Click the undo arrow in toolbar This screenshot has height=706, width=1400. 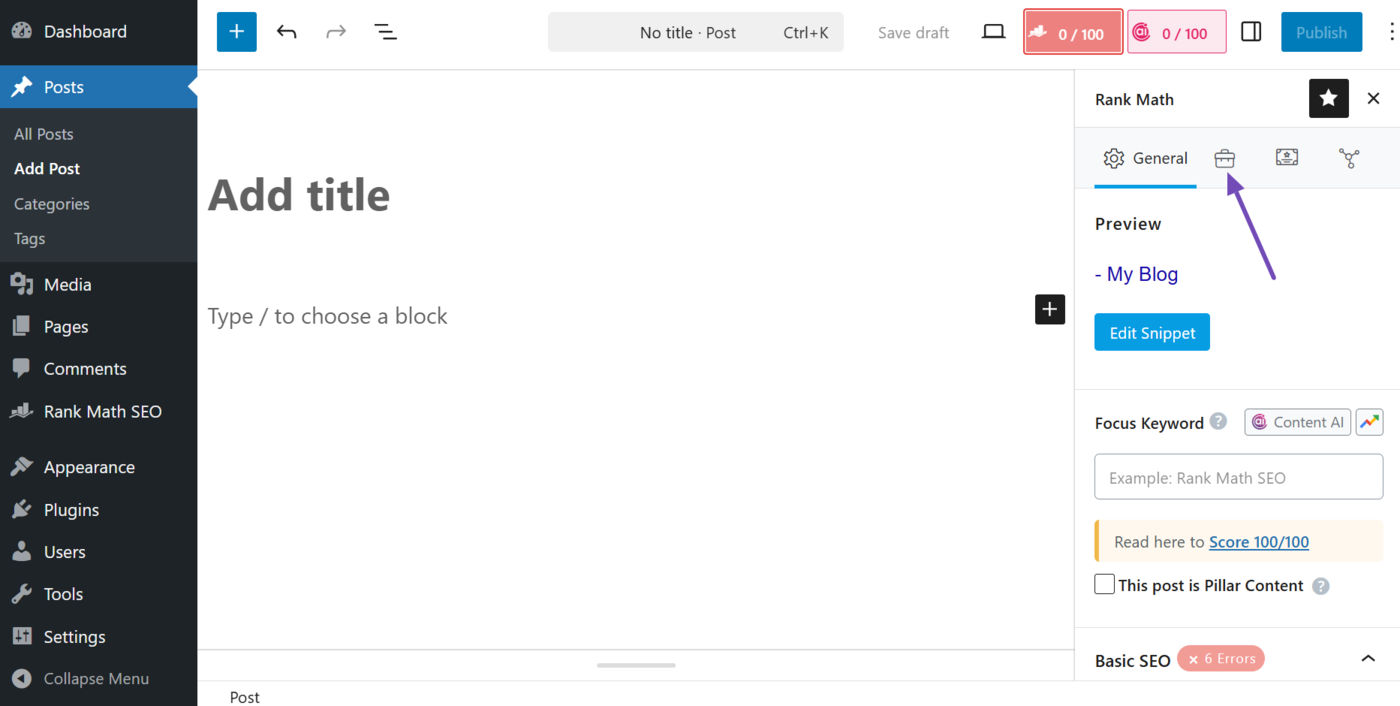coord(287,32)
